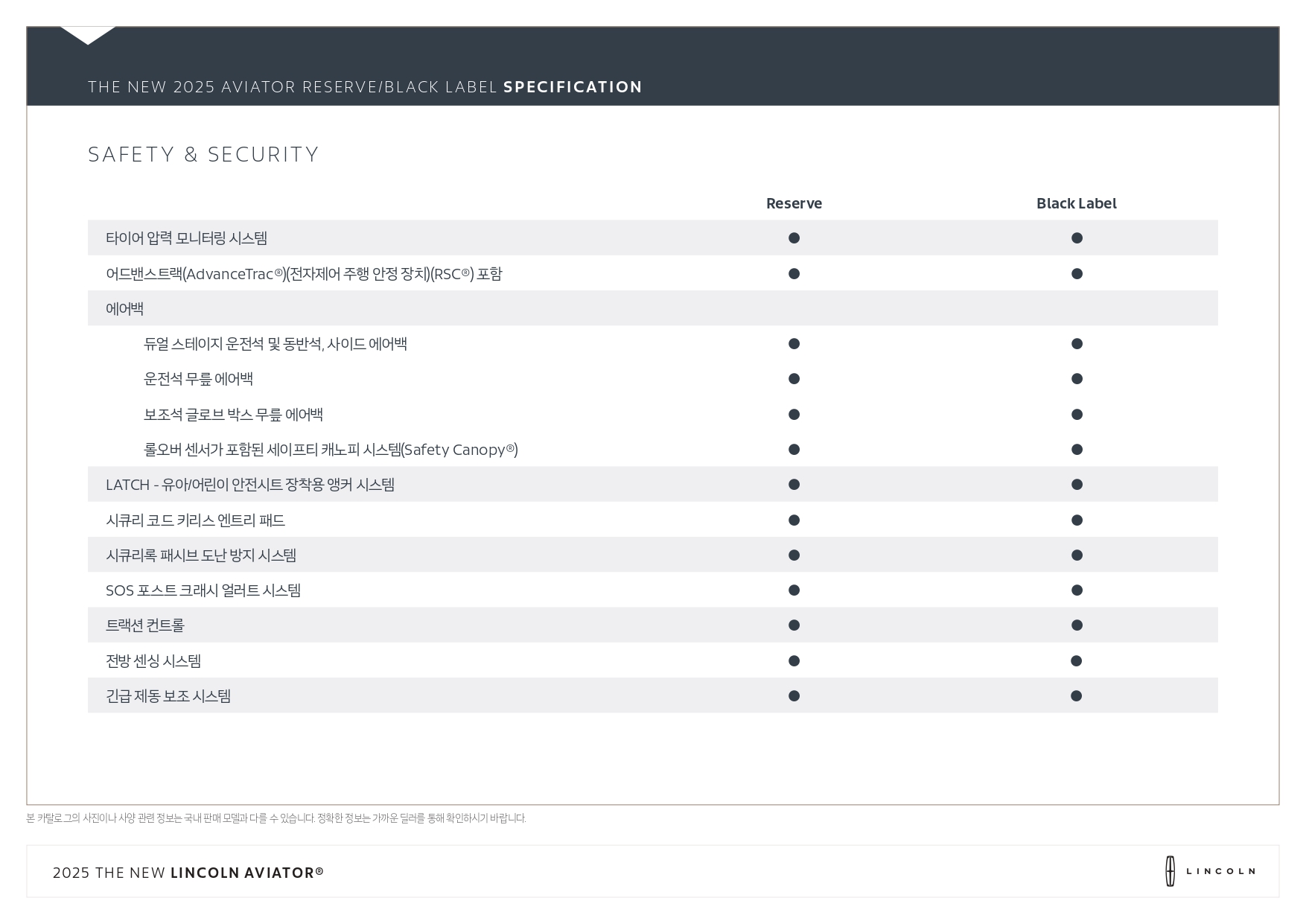
Task: Click Black Label dot for Safety Canopy row
Action: (x=1077, y=450)
